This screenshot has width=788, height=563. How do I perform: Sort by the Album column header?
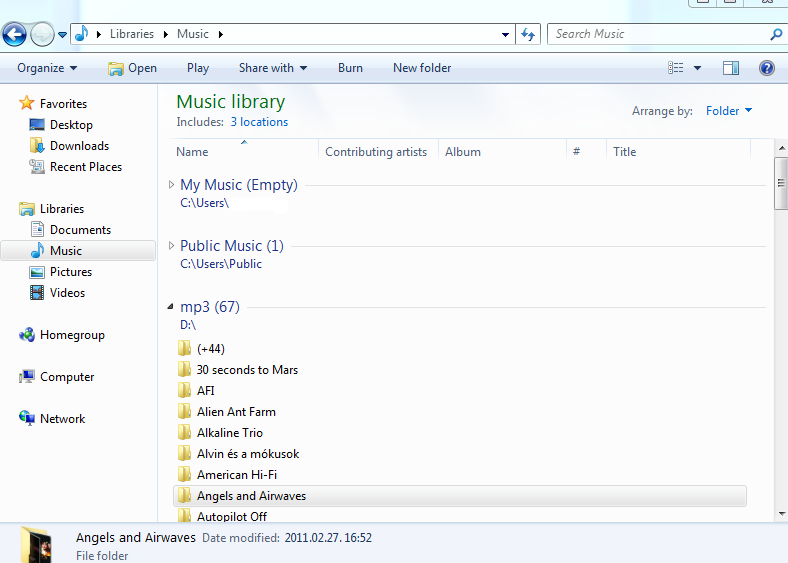tap(502, 151)
